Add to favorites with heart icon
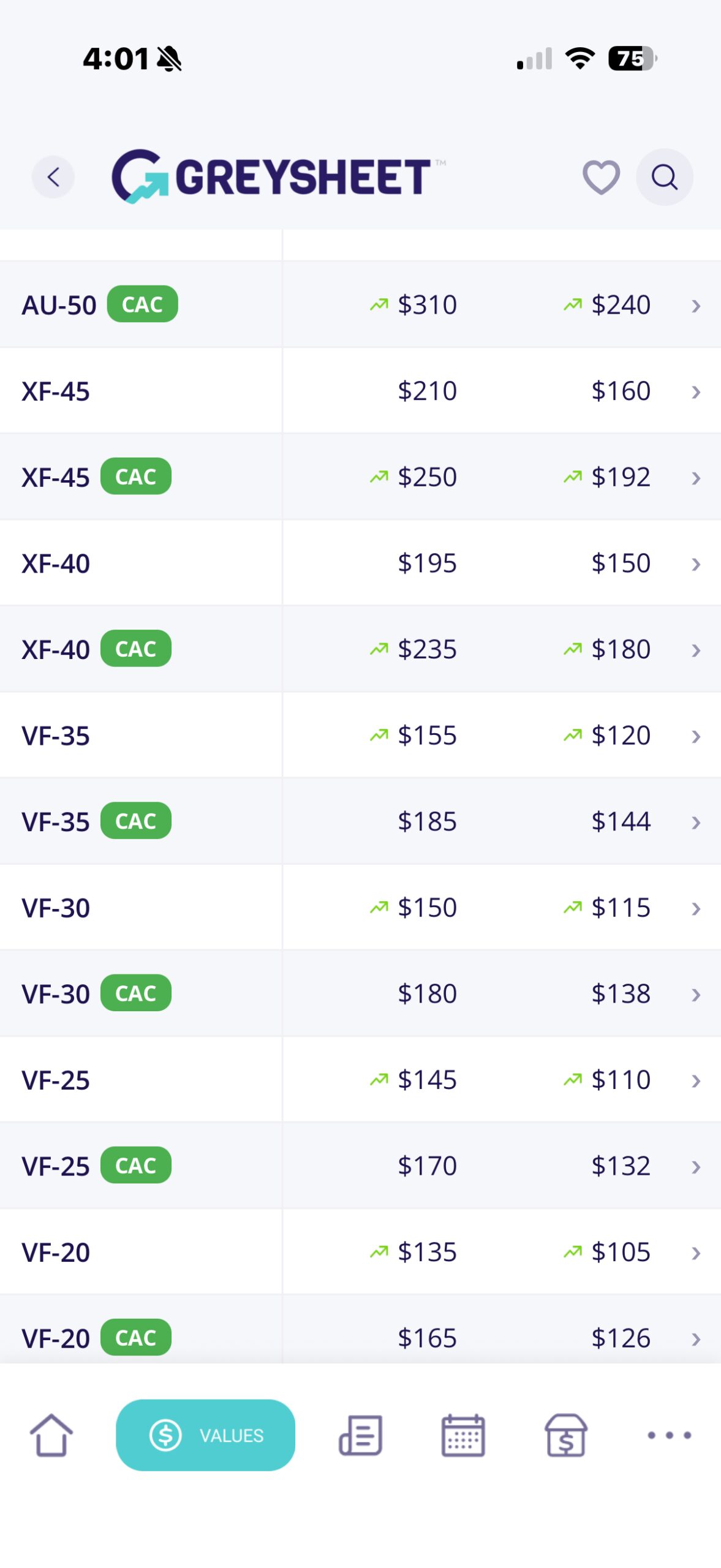The height and width of the screenshot is (1568, 721). coord(601,178)
